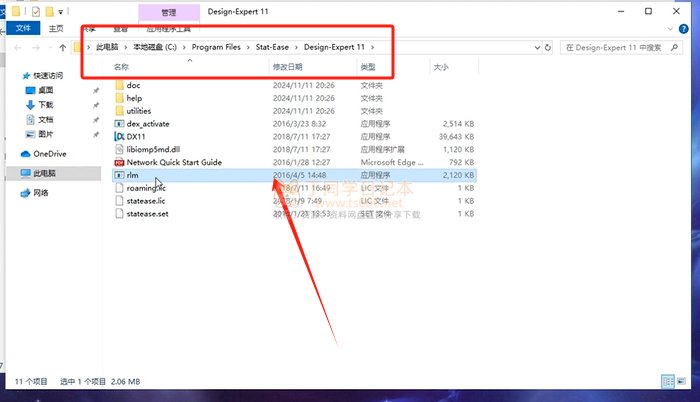Click the Up directory arrow in navigation bar
Viewport: 700px width, 402px height.
(64, 47)
